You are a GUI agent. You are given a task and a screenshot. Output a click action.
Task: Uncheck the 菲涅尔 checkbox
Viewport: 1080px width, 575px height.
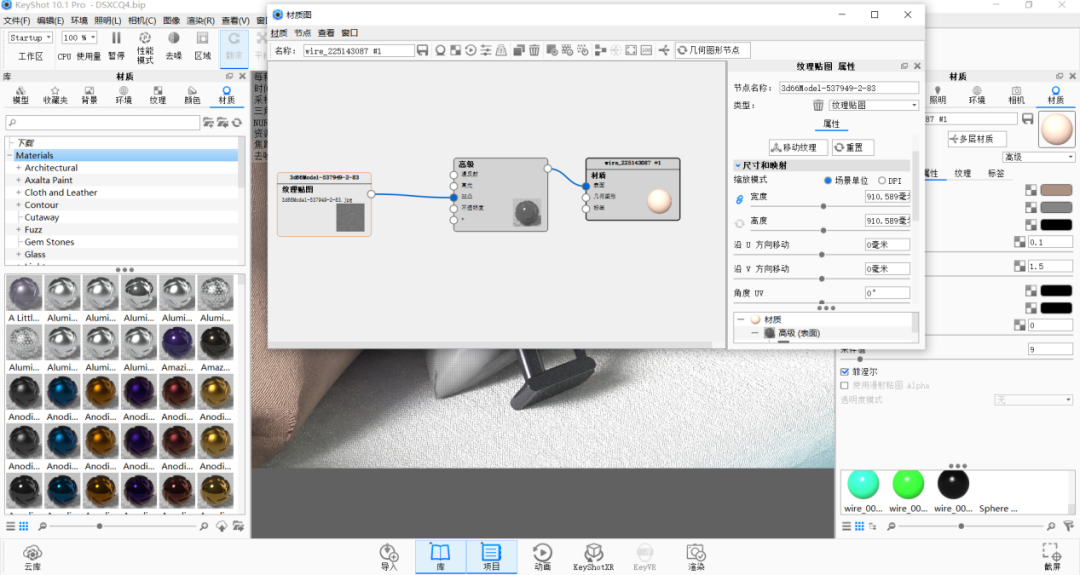point(844,372)
